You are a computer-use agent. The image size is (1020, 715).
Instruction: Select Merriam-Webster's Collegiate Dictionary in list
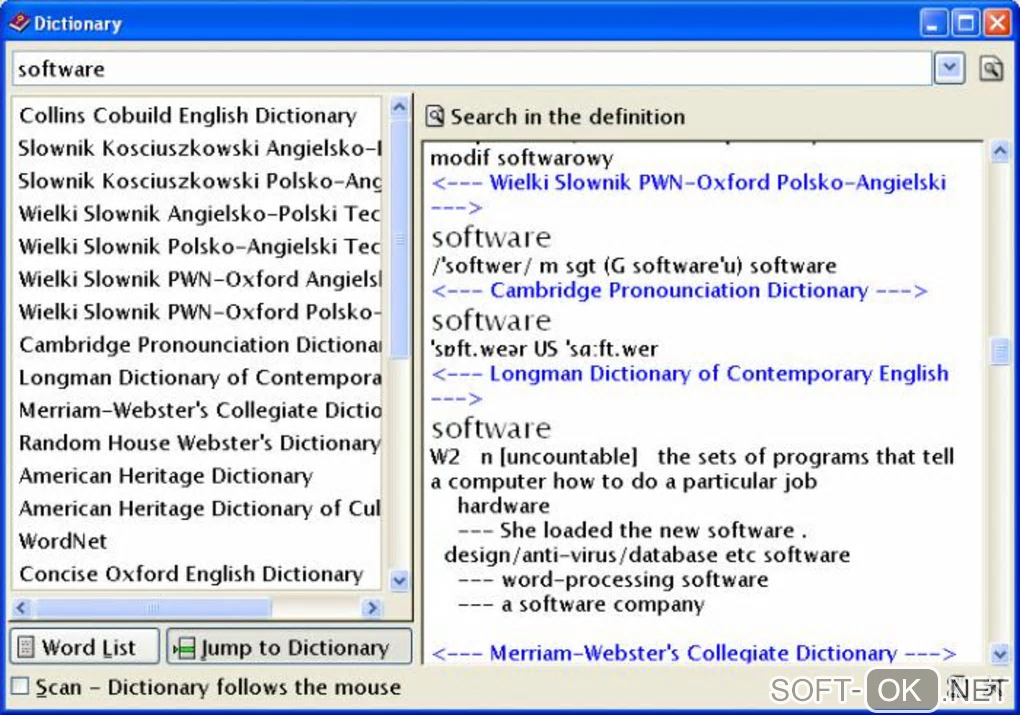point(196,410)
